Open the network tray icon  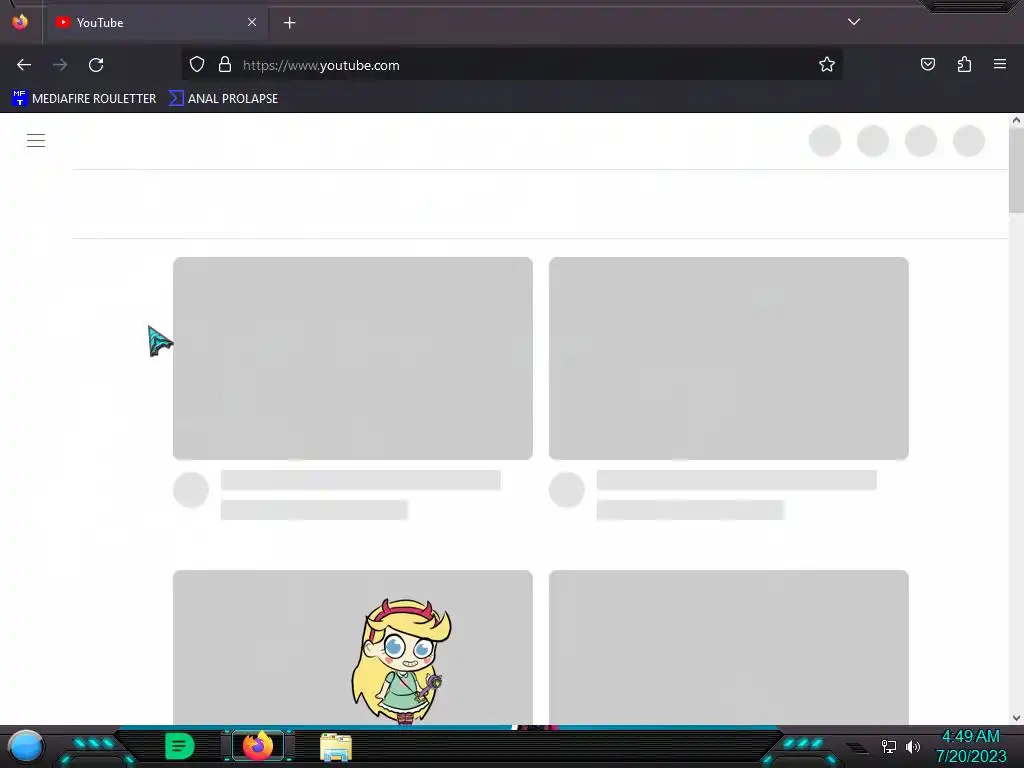[x=889, y=746]
